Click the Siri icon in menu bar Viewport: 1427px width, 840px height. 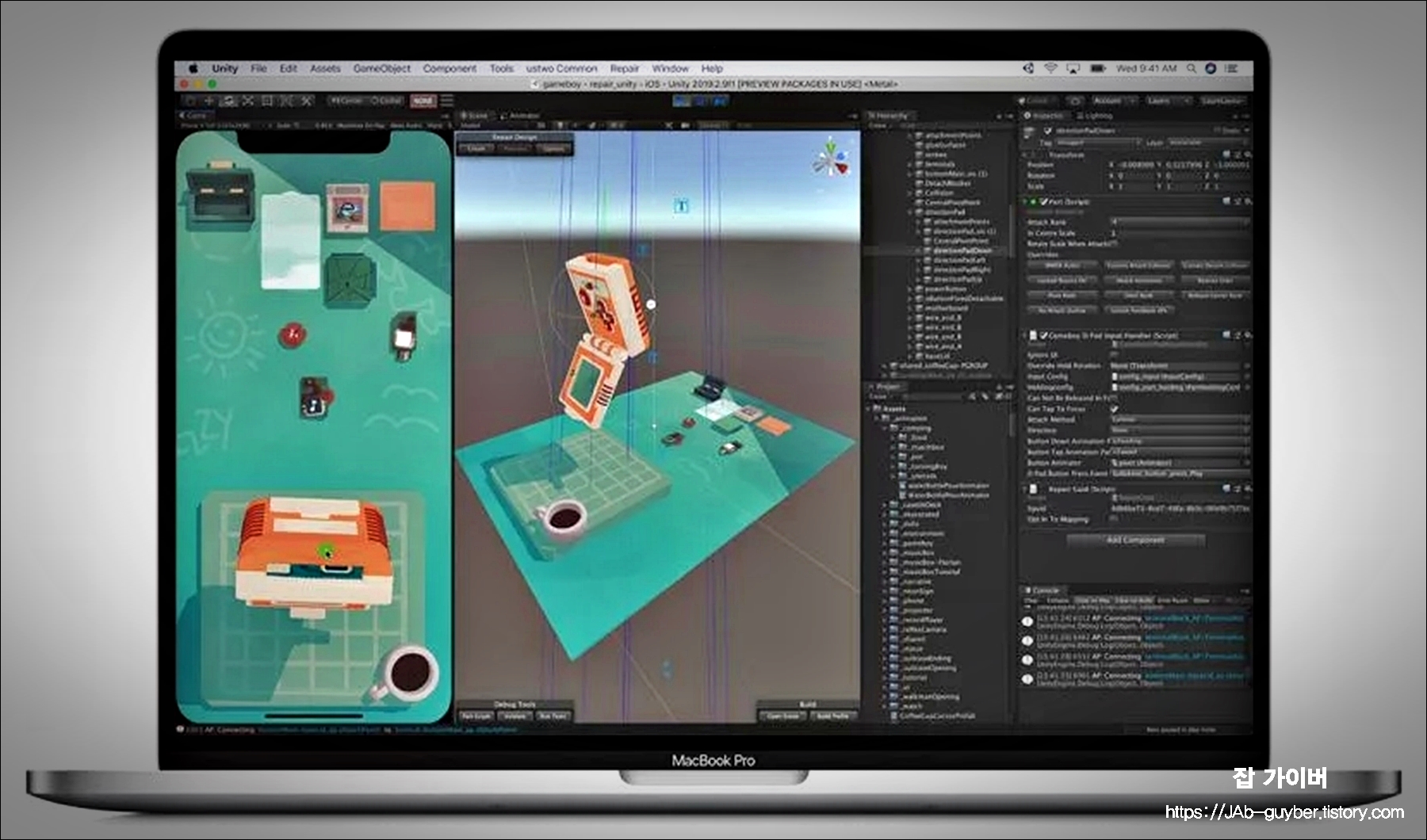click(1211, 68)
